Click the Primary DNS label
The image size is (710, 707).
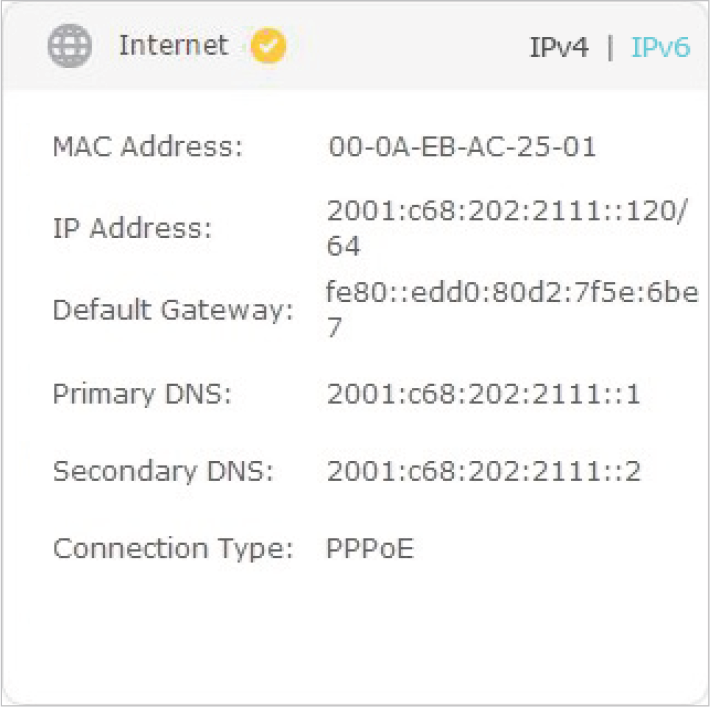click(x=142, y=394)
